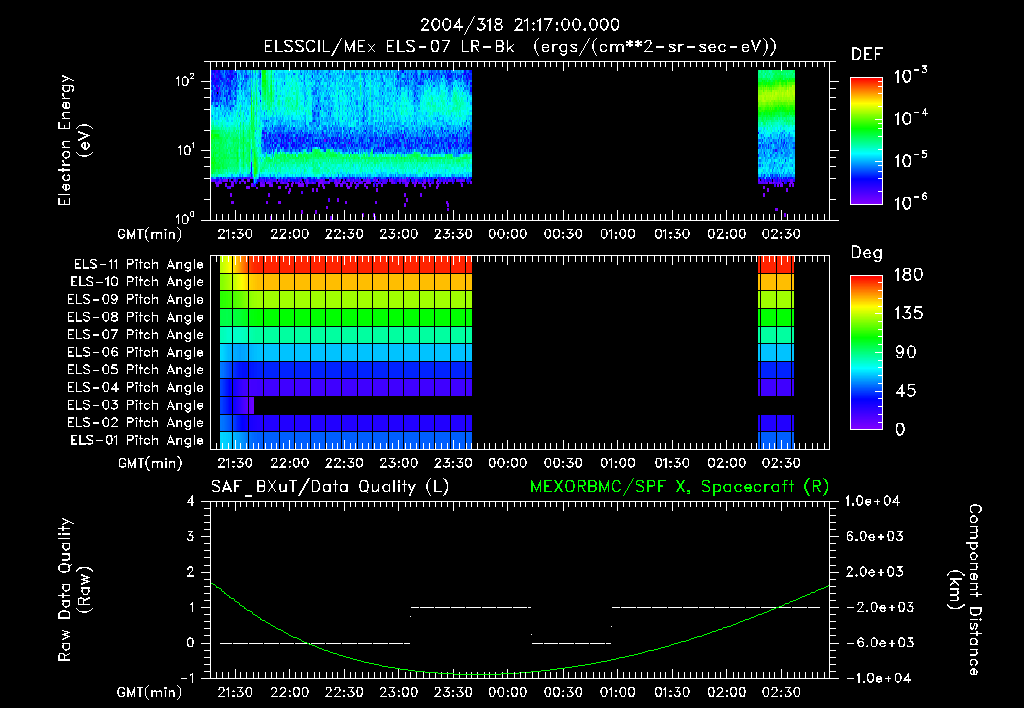Select the ELS-10 Pitch Angle label
1024x708 pixels.
[x=137, y=282]
